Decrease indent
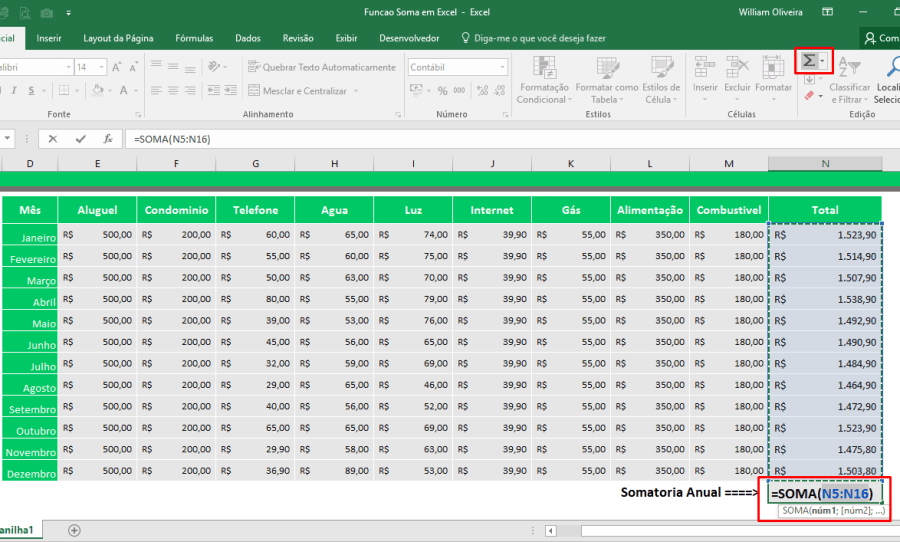 (214, 91)
